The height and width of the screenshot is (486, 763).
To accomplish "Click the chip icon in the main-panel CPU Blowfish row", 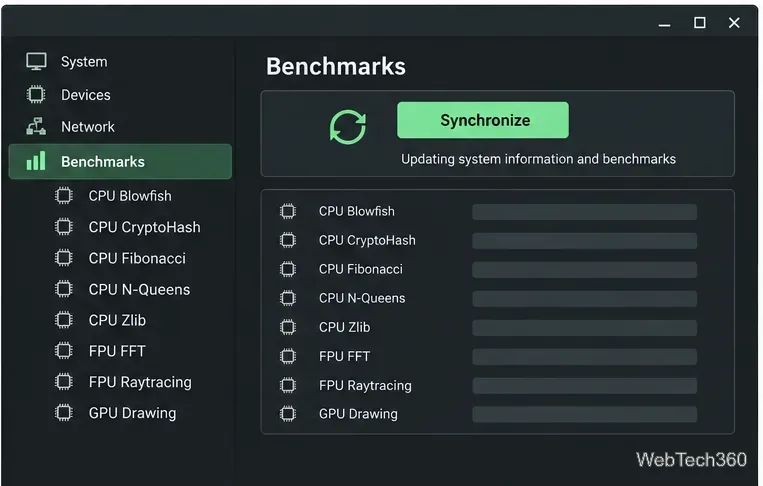I will 288,211.
